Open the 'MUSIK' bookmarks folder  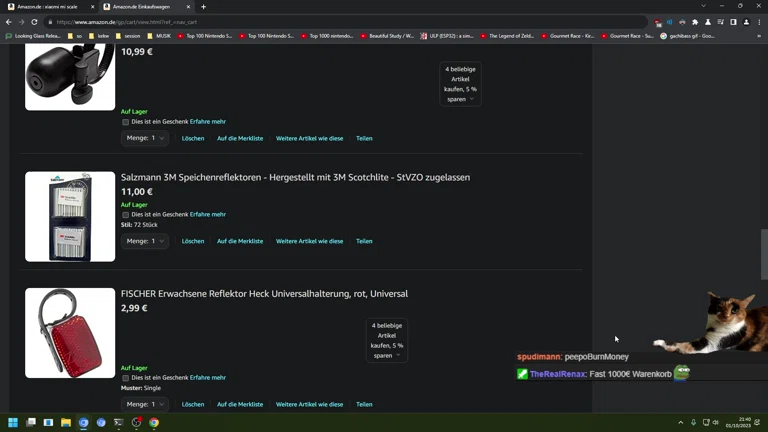point(159,36)
